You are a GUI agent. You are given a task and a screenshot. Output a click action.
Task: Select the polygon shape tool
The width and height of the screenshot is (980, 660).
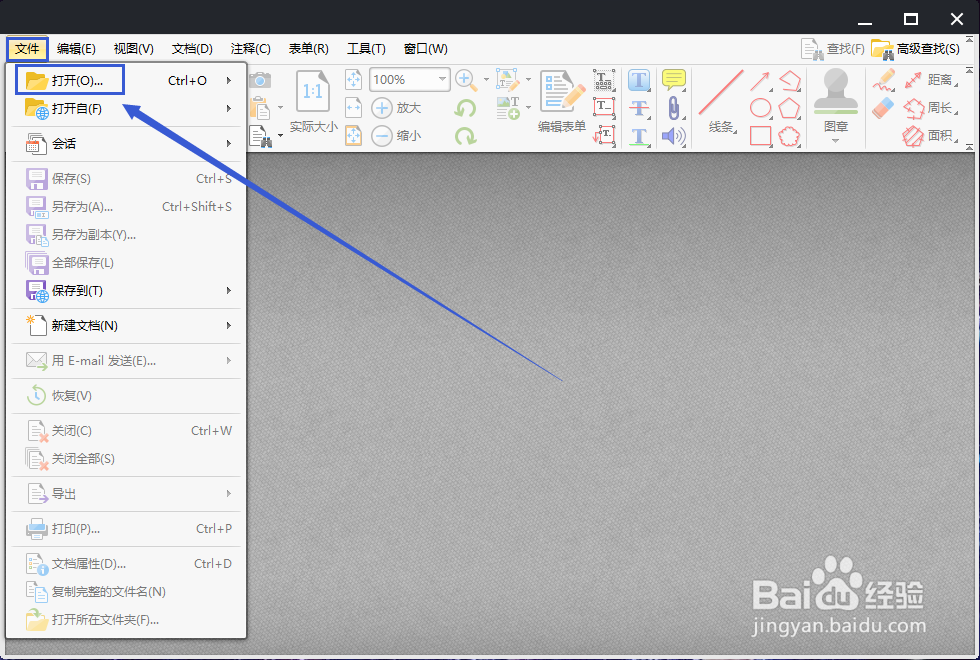[789, 108]
